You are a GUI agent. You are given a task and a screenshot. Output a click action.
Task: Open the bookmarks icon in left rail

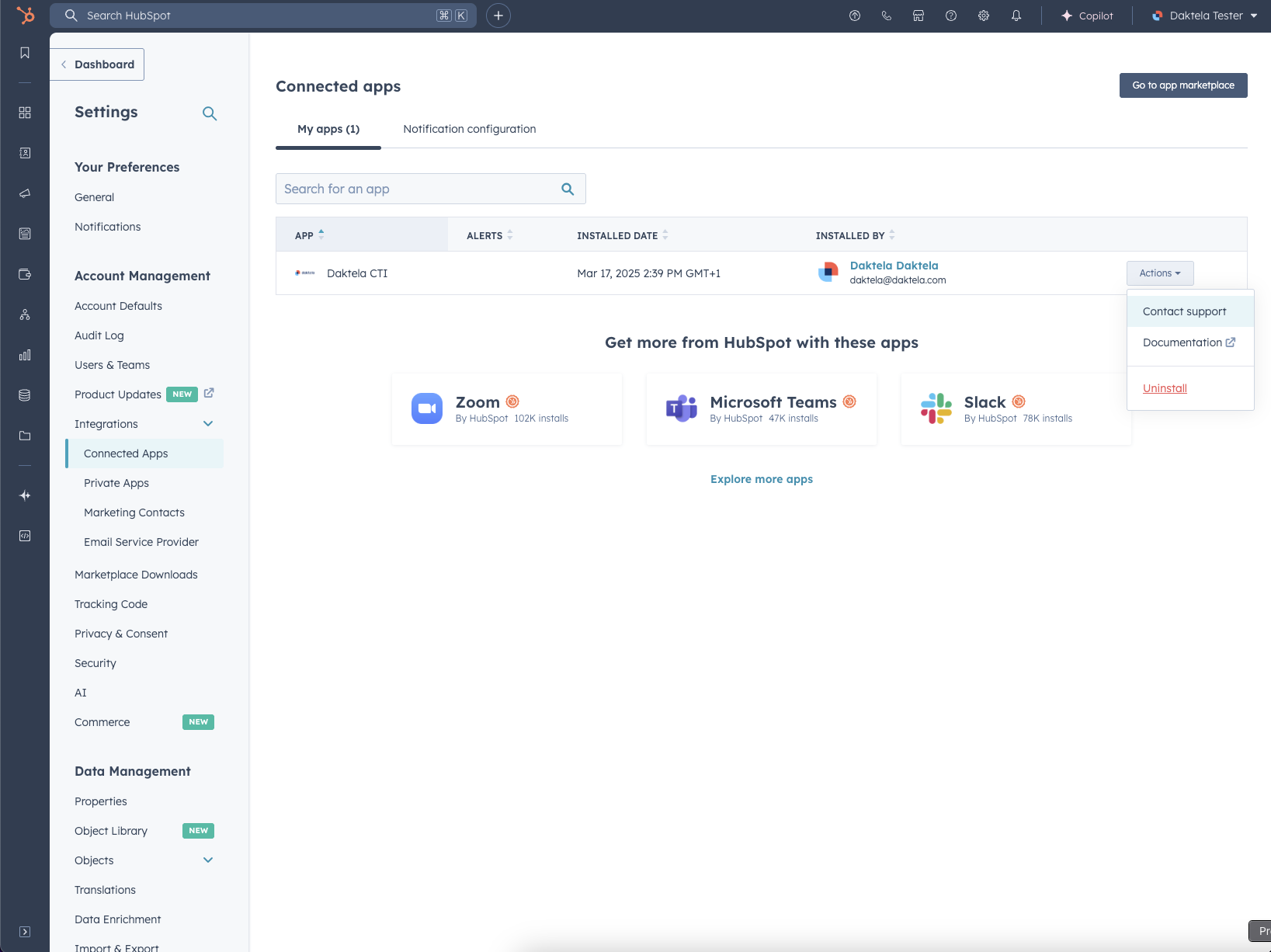[25, 53]
